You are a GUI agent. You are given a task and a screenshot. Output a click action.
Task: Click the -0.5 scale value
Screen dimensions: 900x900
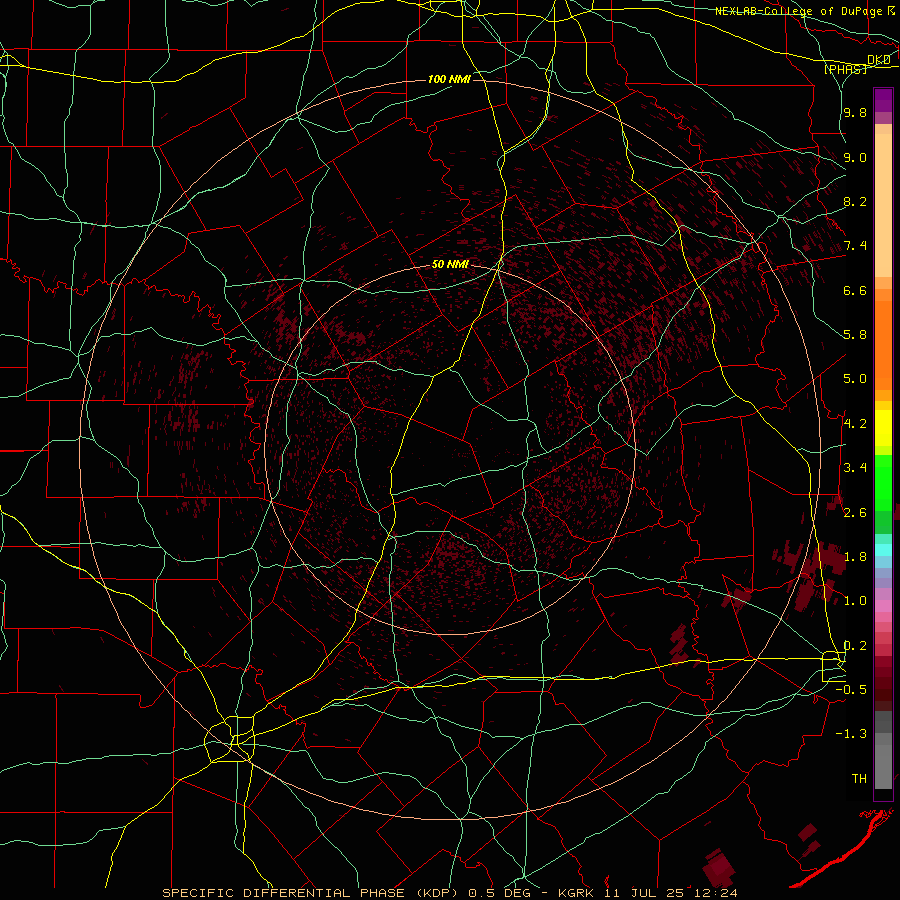[x=851, y=689]
